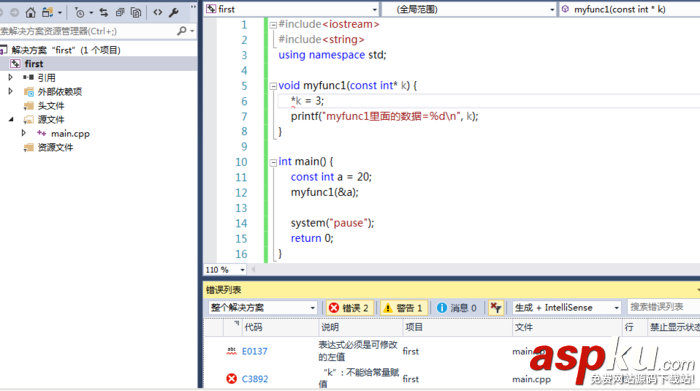Click the magnifier search icon
This screenshot has width=700, height=391.
click(x=182, y=31)
